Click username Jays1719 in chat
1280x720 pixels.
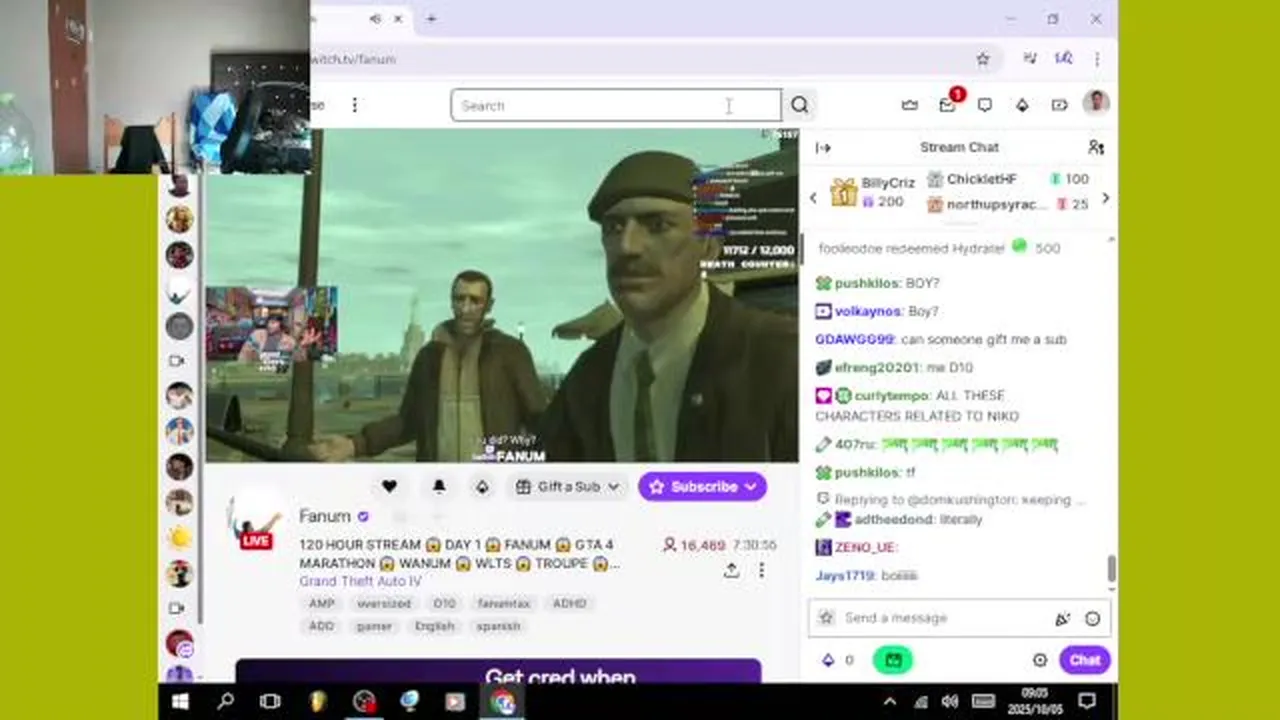click(x=845, y=575)
